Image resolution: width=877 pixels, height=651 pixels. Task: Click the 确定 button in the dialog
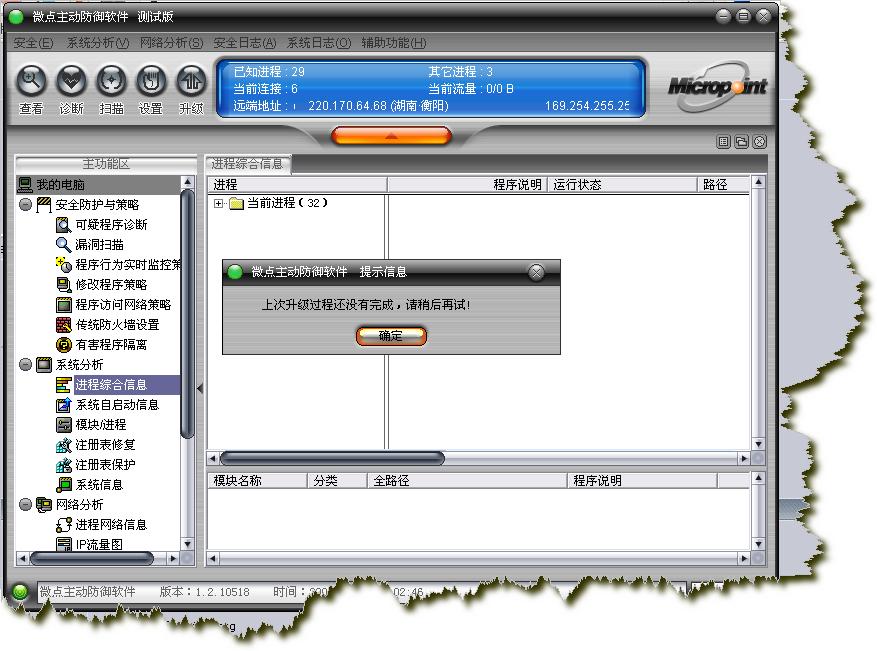pyautogui.click(x=391, y=336)
